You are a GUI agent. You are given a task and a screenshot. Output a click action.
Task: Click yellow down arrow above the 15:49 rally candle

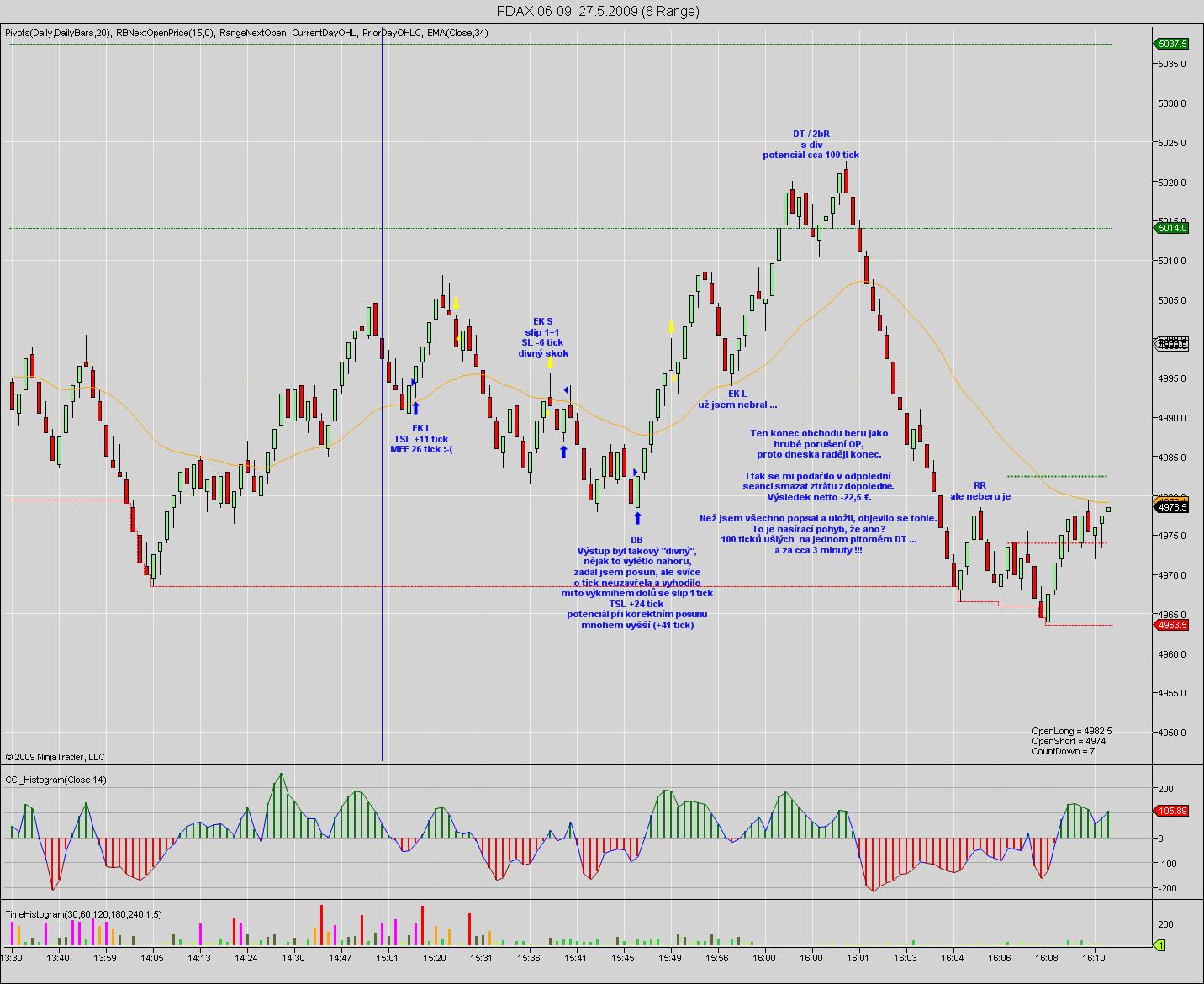click(671, 326)
